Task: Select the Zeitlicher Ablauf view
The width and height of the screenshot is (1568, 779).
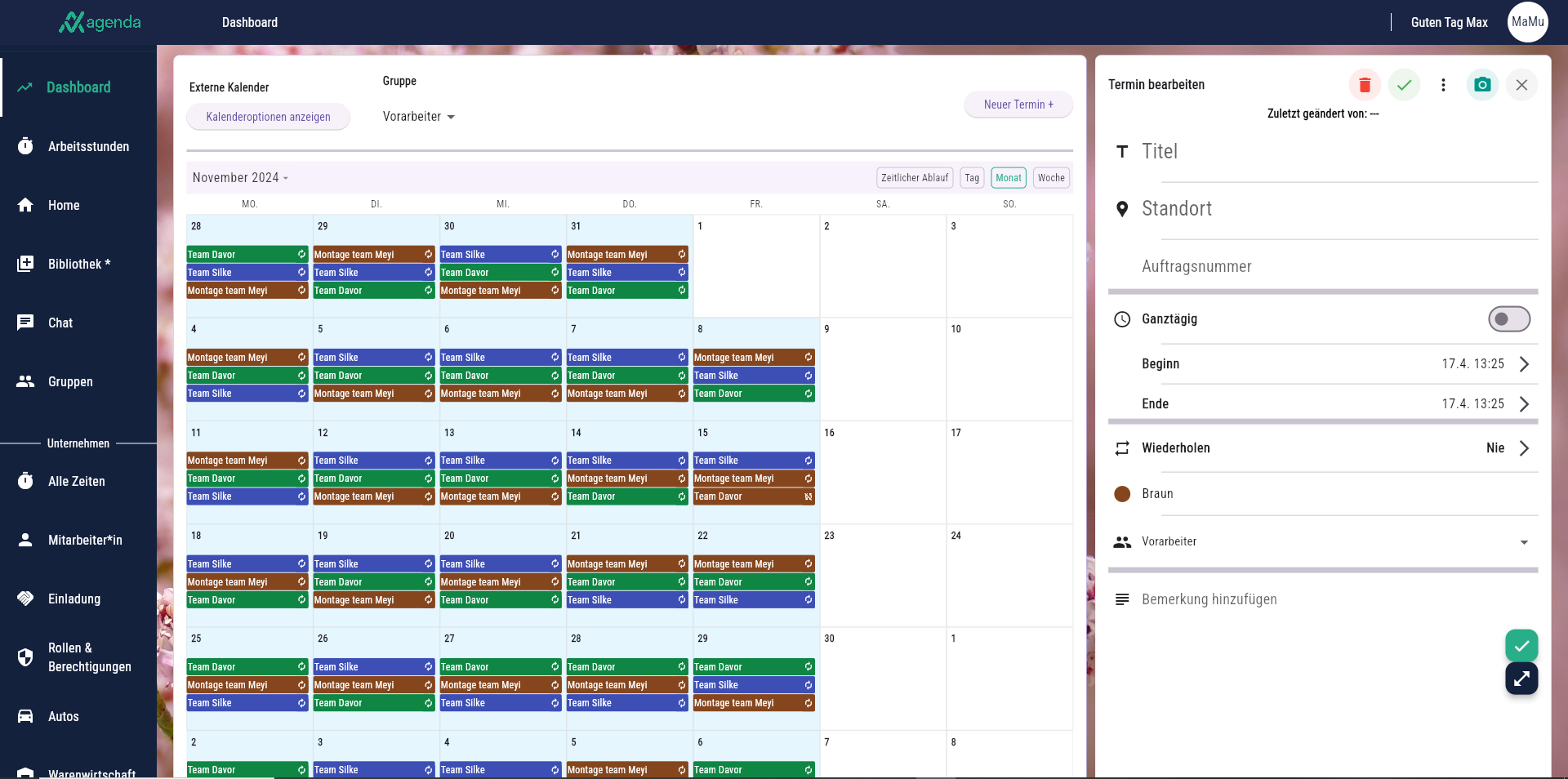Action: pos(914,177)
